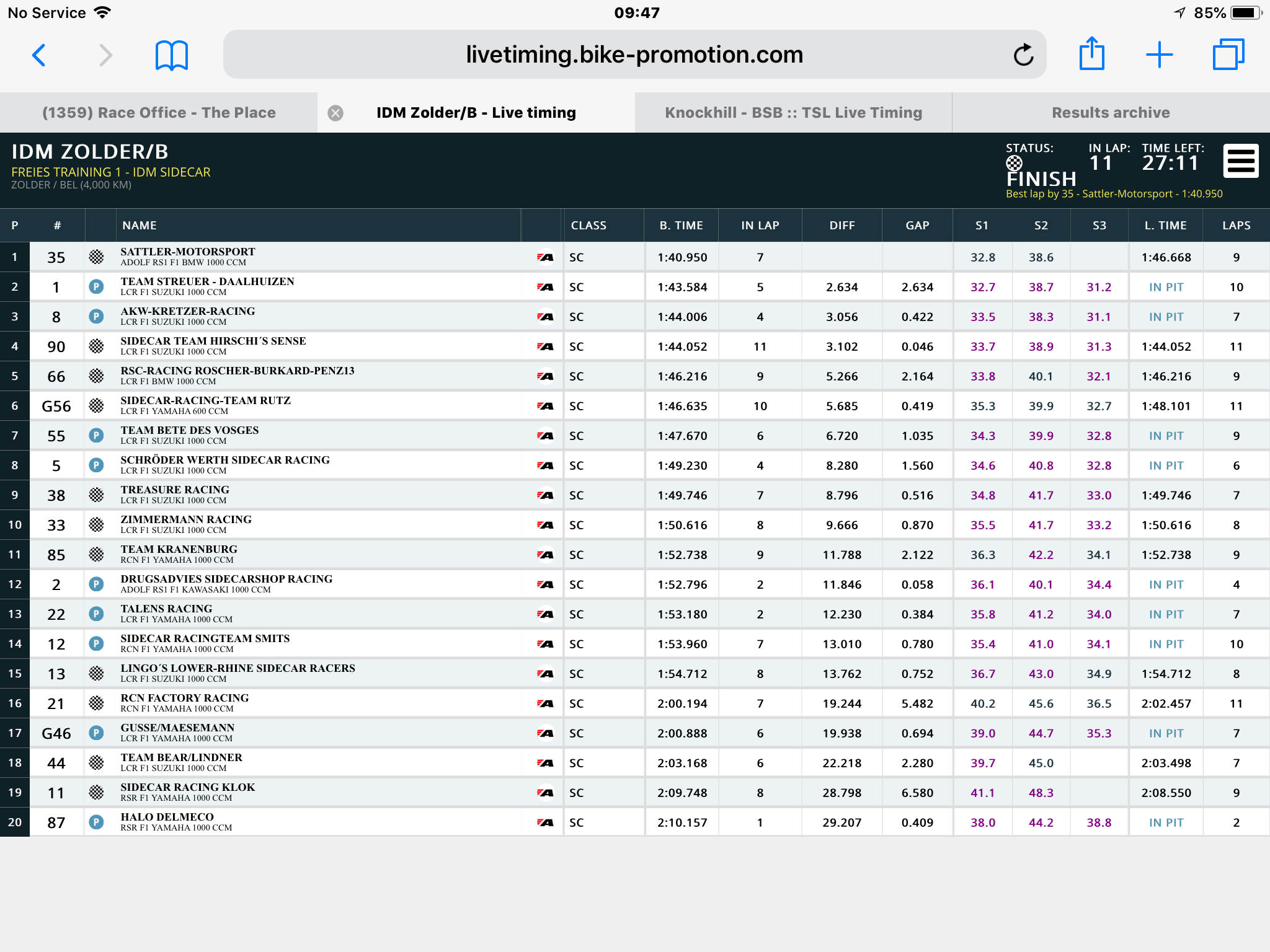The image size is (1270, 952).
Task: Open the Results archive tab
Action: tap(1111, 113)
